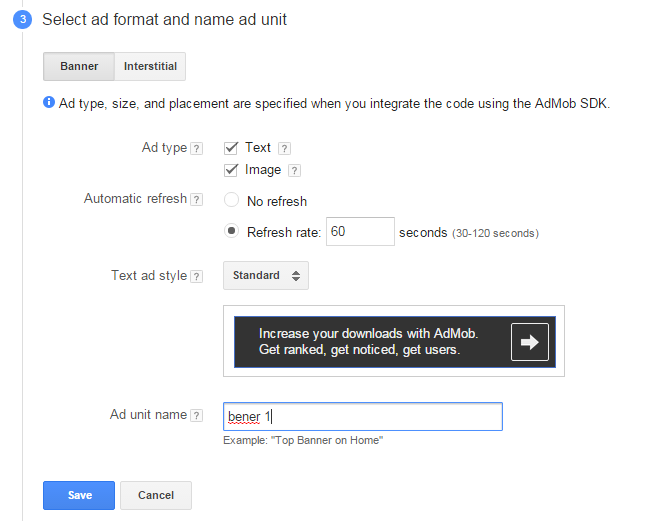670x521 pixels.
Task: Click the arrow icon in the ad preview
Action: 529,342
